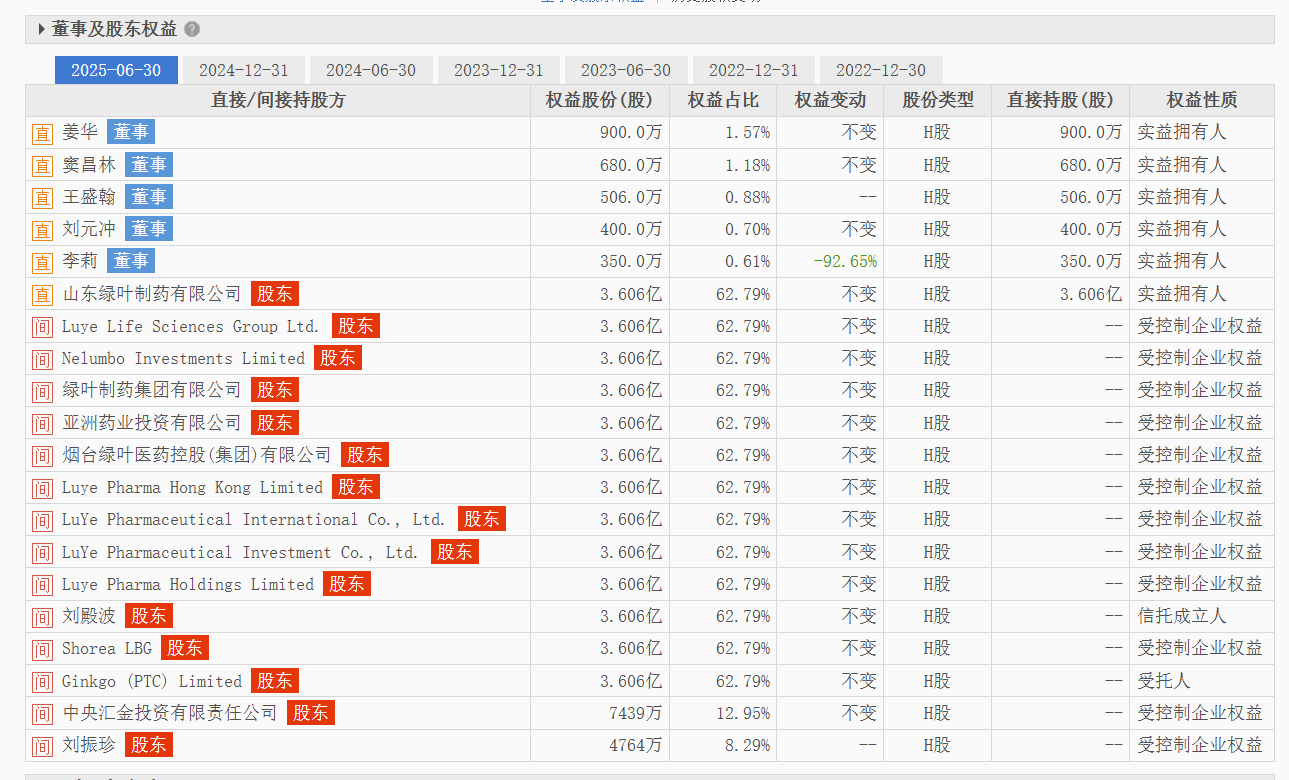Click the 股东 badge beside 刘振珍
Screen dimensions: 1289x780
149,745
